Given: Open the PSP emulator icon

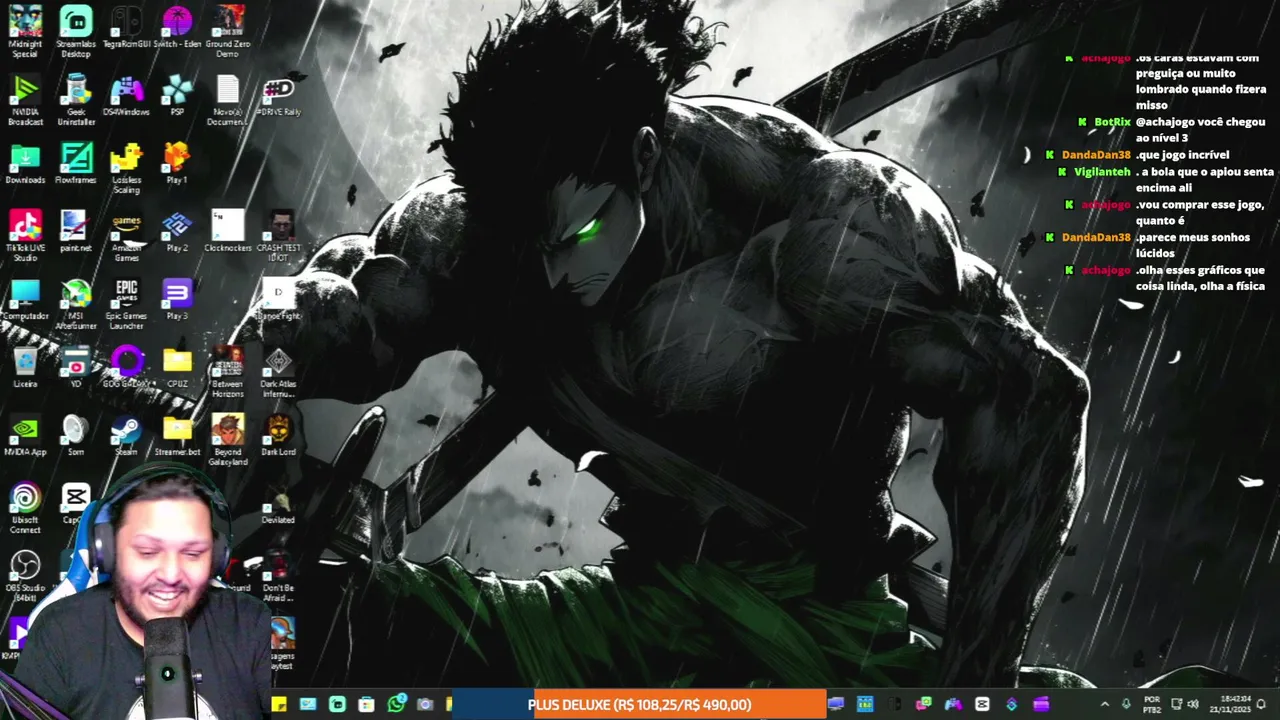Looking at the screenshot, I should click(x=177, y=96).
